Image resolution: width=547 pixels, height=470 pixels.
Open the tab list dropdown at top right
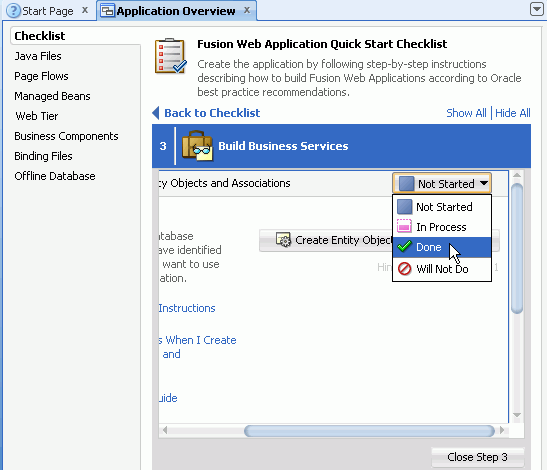pyautogui.click(x=537, y=9)
